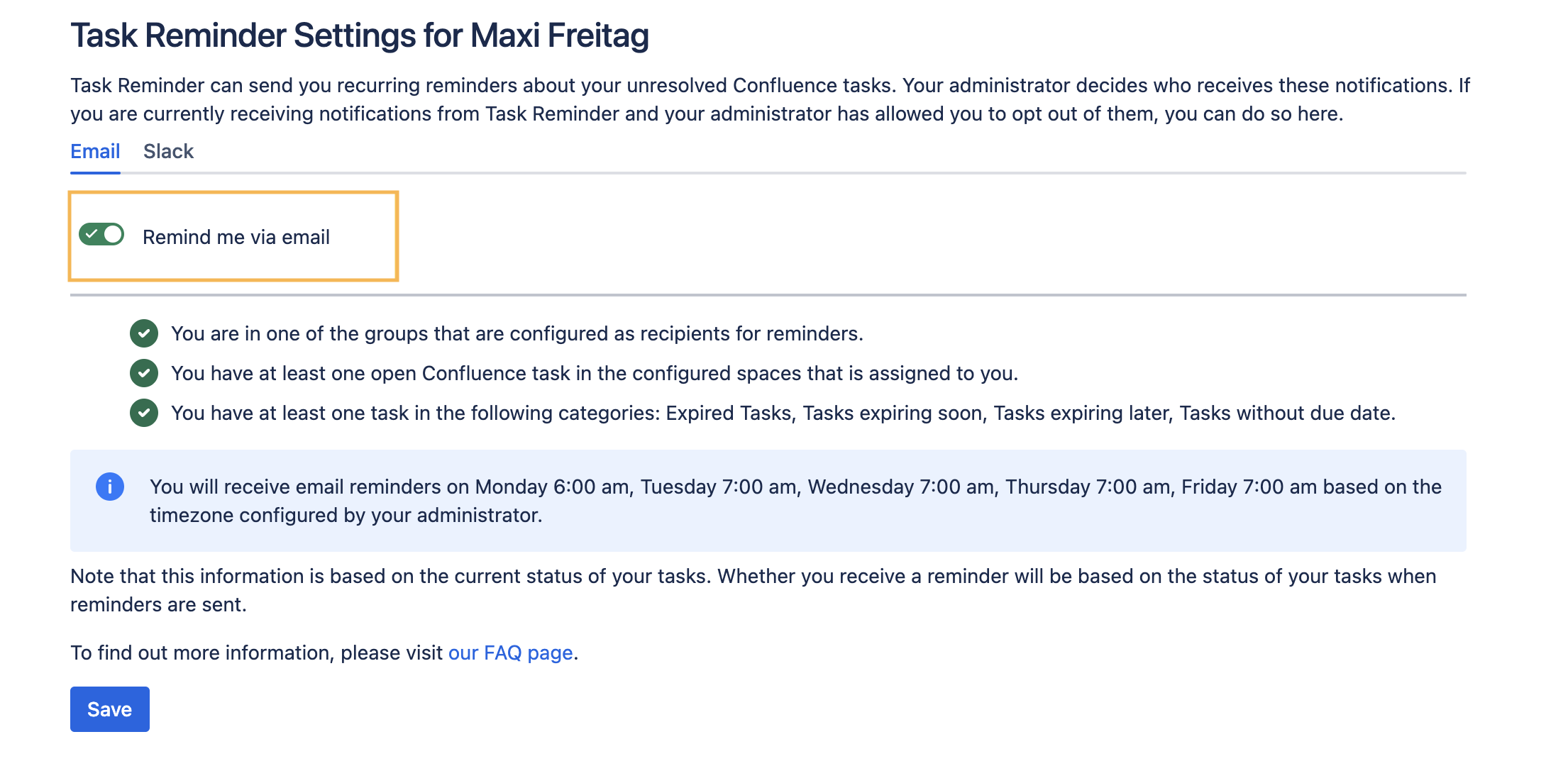Click the checkmark inside the green email toggle
The image size is (1568, 766).
(92, 234)
